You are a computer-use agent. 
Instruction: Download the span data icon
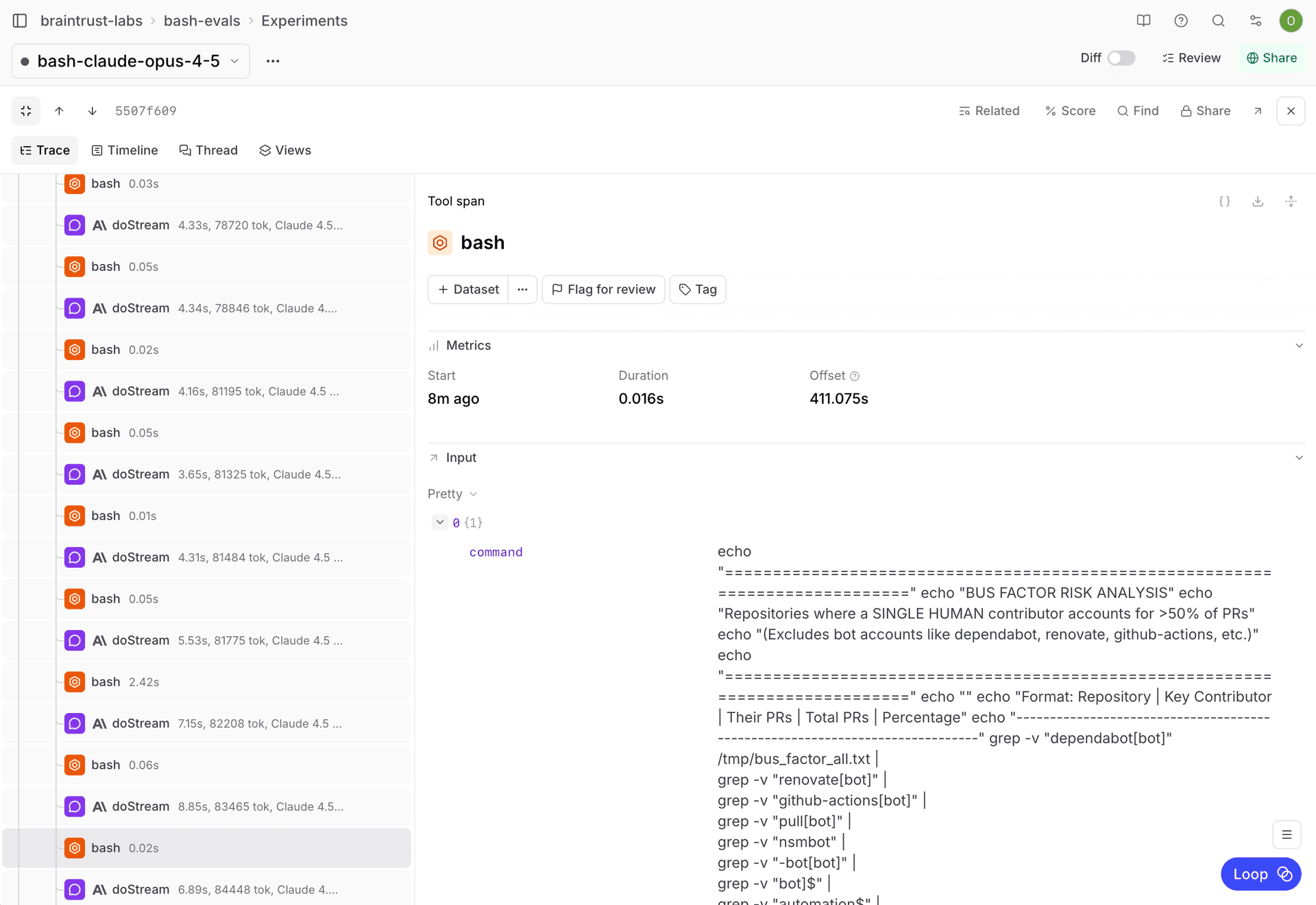(1258, 201)
